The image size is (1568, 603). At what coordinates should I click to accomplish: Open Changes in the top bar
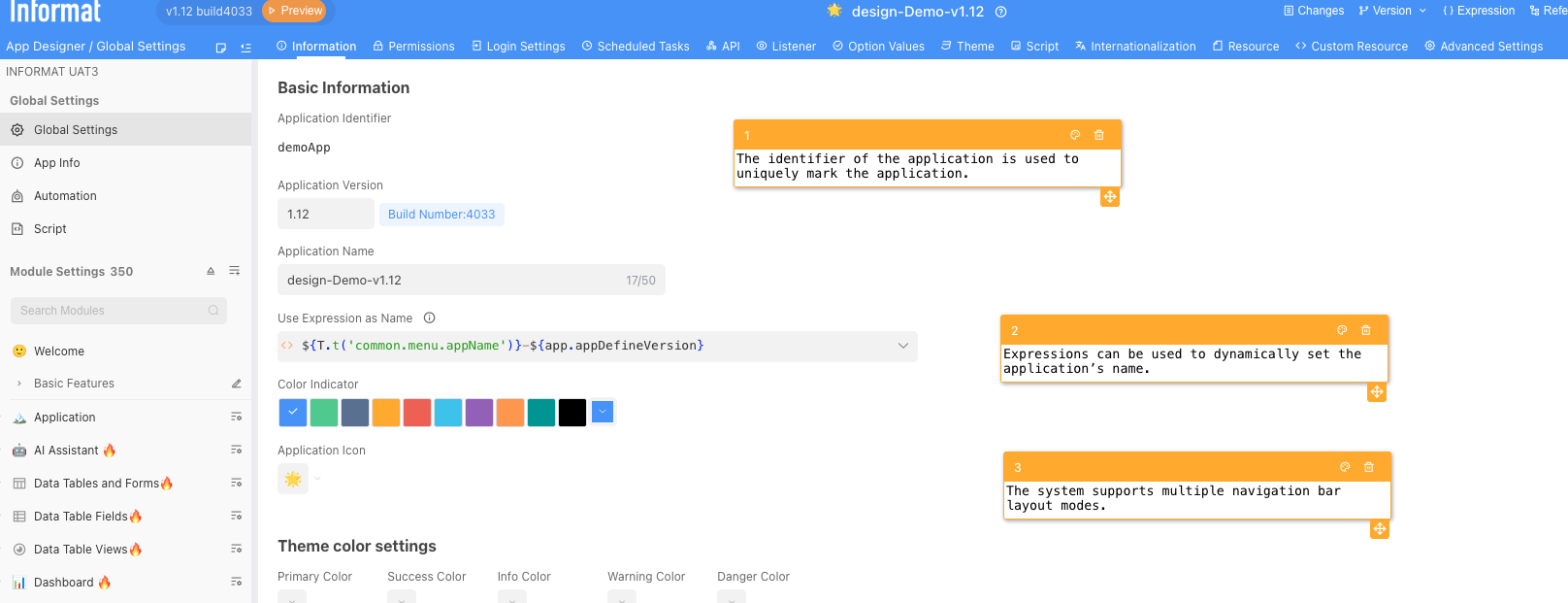pyautogui.click(x=1314, y=11)
